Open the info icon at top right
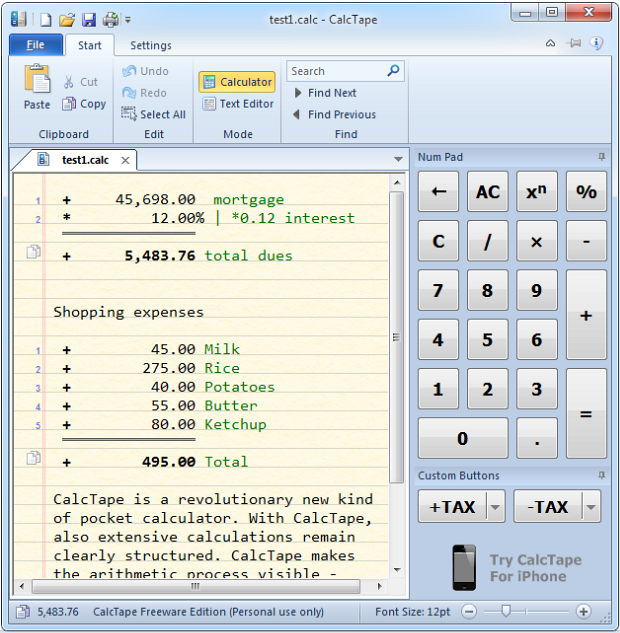Screen dimensions: 620x633 pos(596,42)
